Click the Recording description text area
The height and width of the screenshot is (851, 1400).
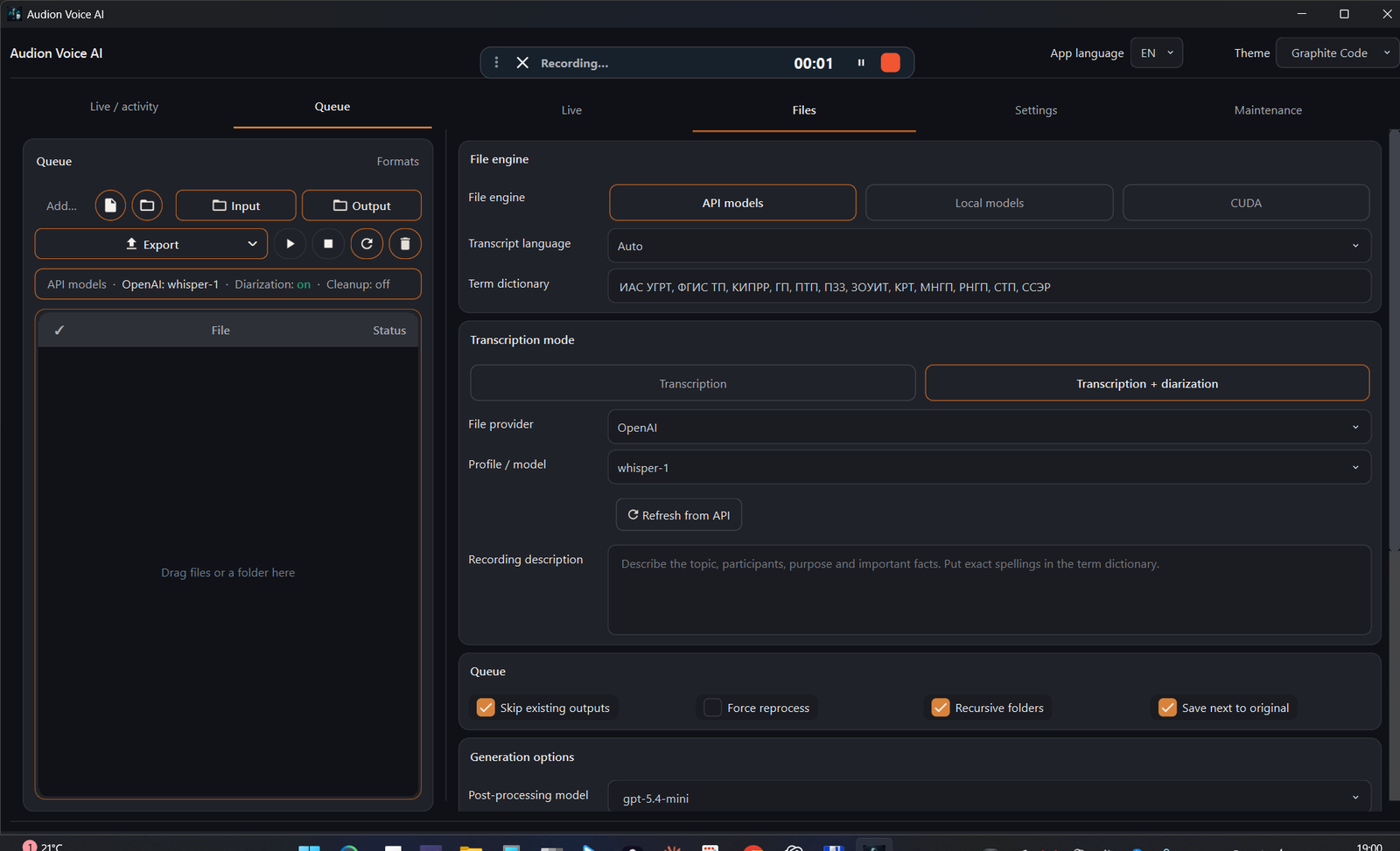989,589
